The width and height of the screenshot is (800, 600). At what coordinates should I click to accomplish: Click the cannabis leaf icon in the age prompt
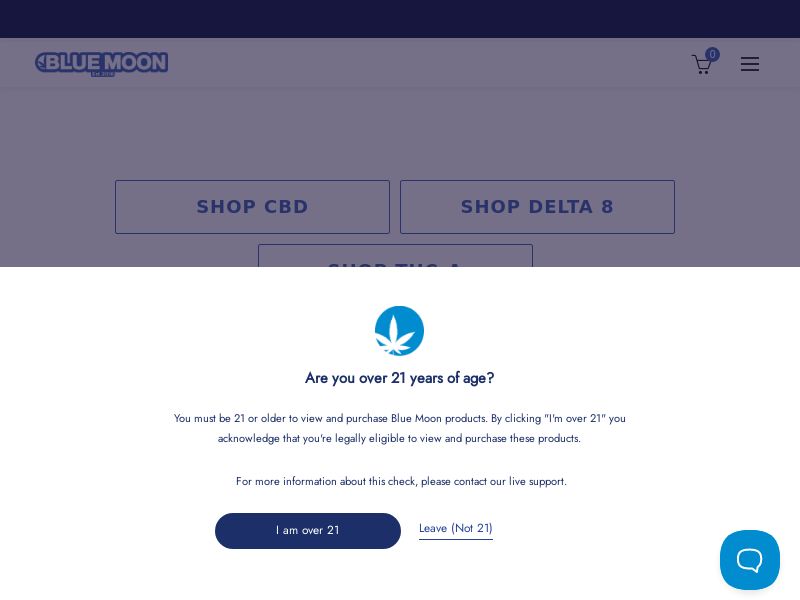click(x=399, y=331)
